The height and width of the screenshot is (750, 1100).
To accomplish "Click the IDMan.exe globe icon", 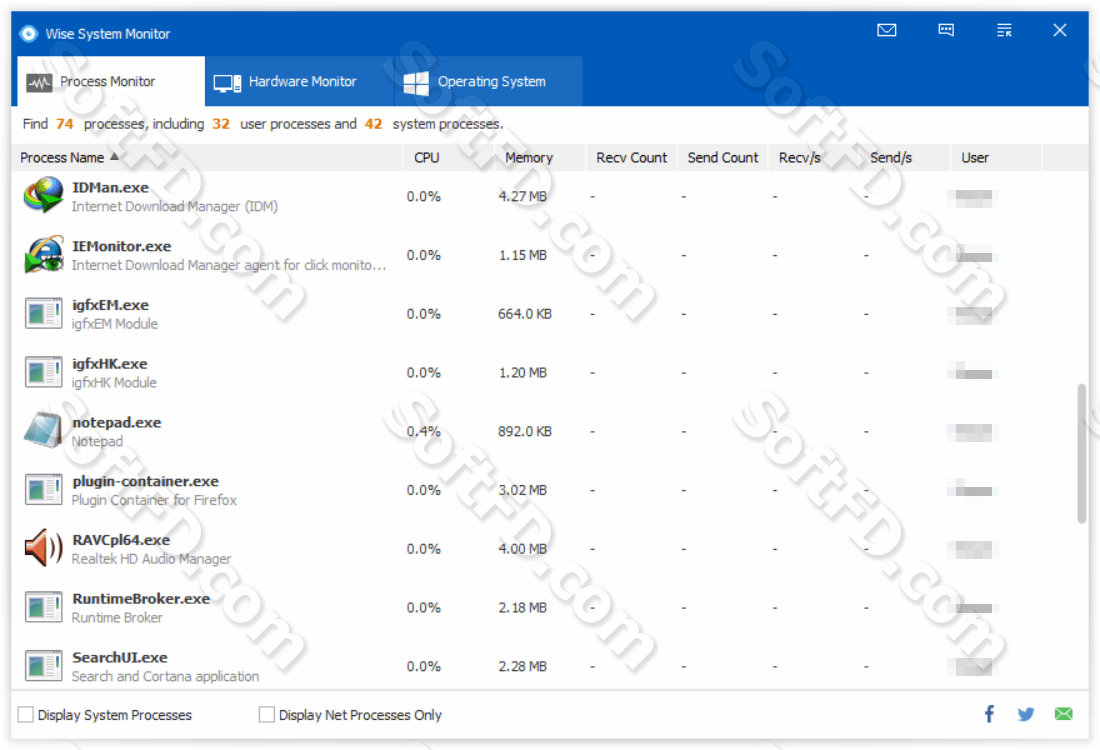I will click(x=43, y=196).
